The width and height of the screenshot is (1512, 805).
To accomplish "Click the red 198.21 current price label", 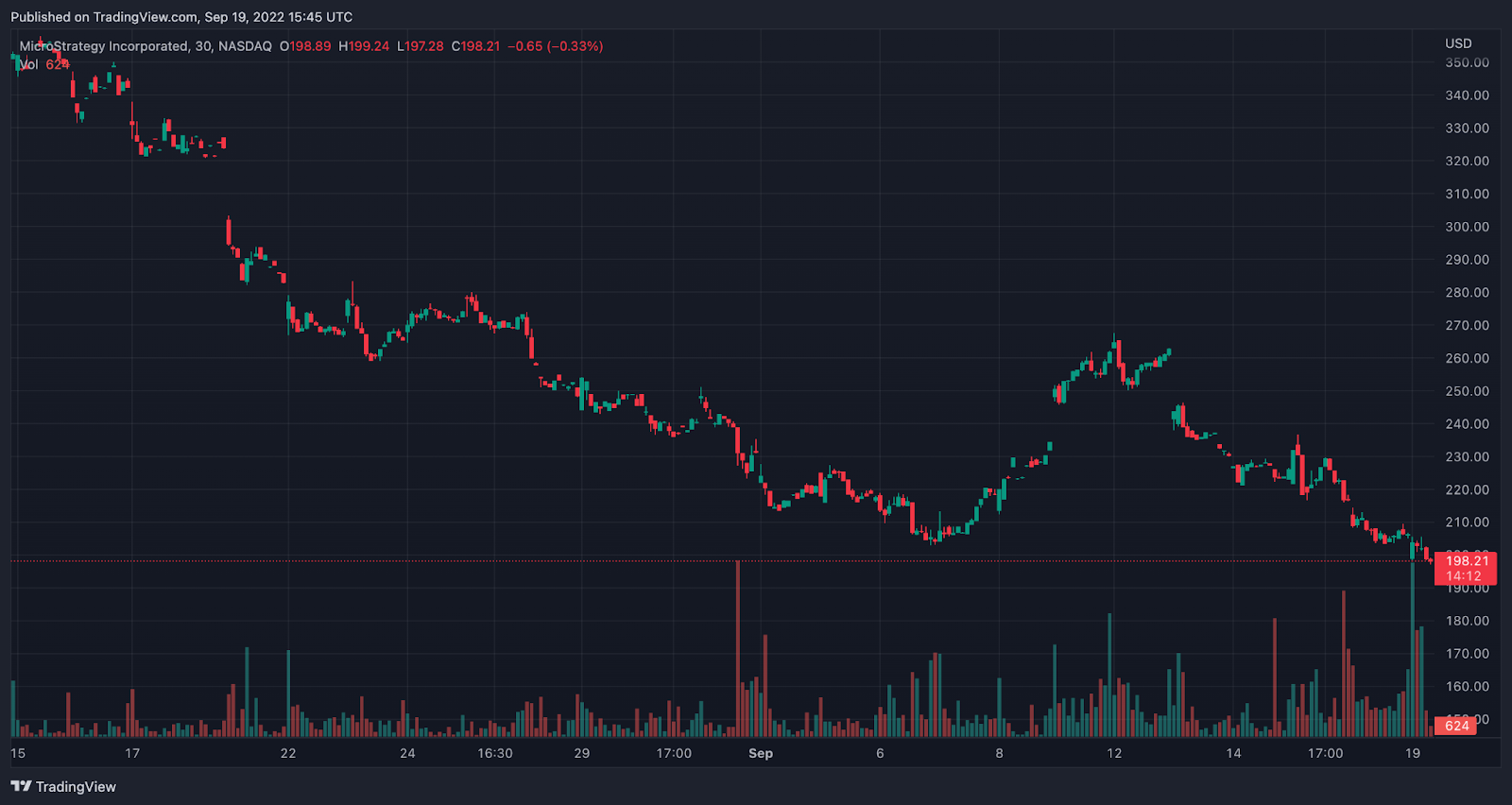I will 1467,561.
